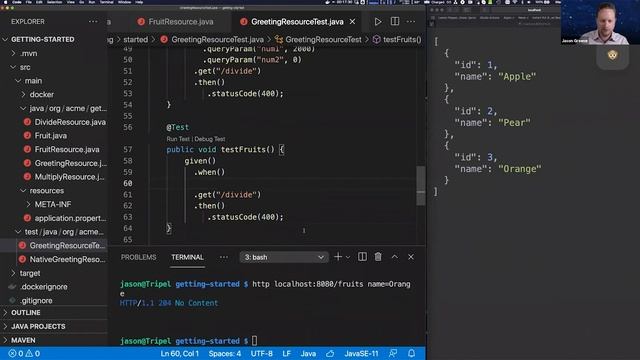Close the terminal panel
Viewport: 640px width, 360px height.
tap(411, 257)
